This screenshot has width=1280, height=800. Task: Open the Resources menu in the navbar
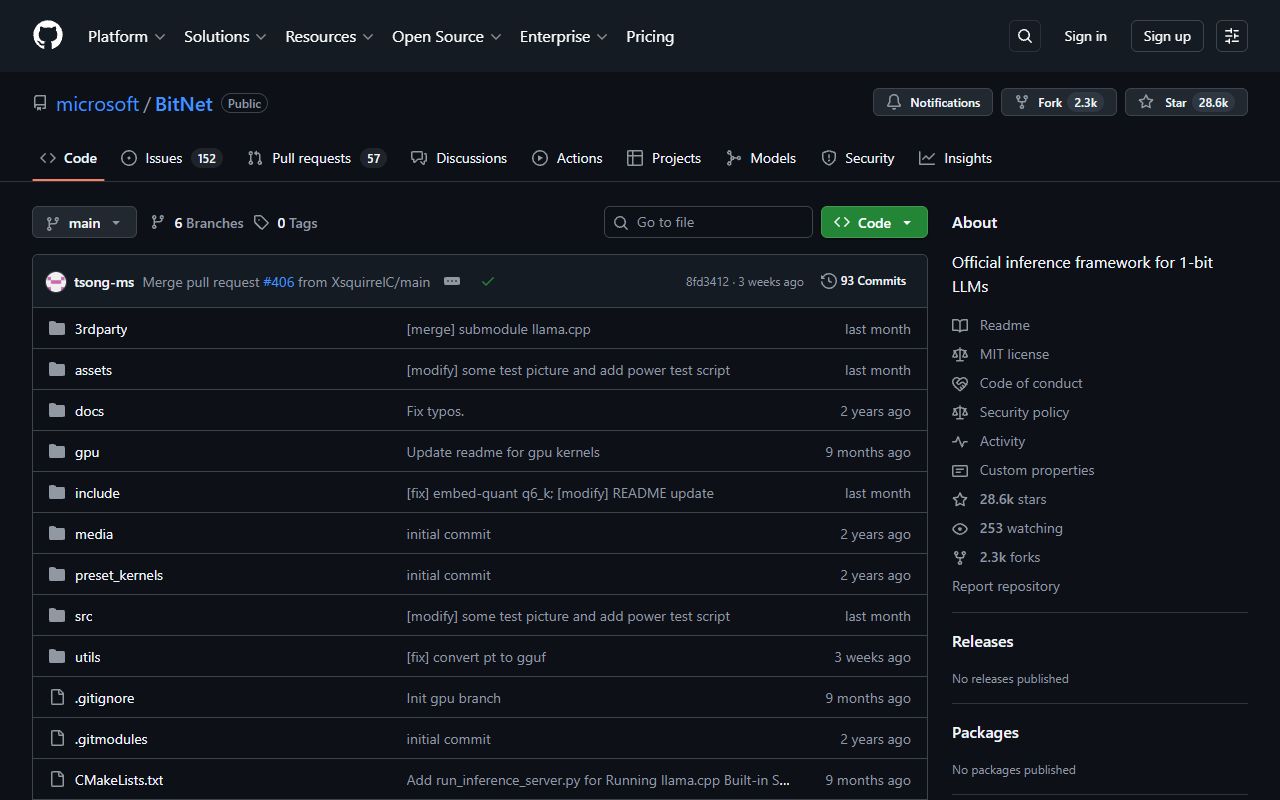pyautogui.click(x=329, y=36)
